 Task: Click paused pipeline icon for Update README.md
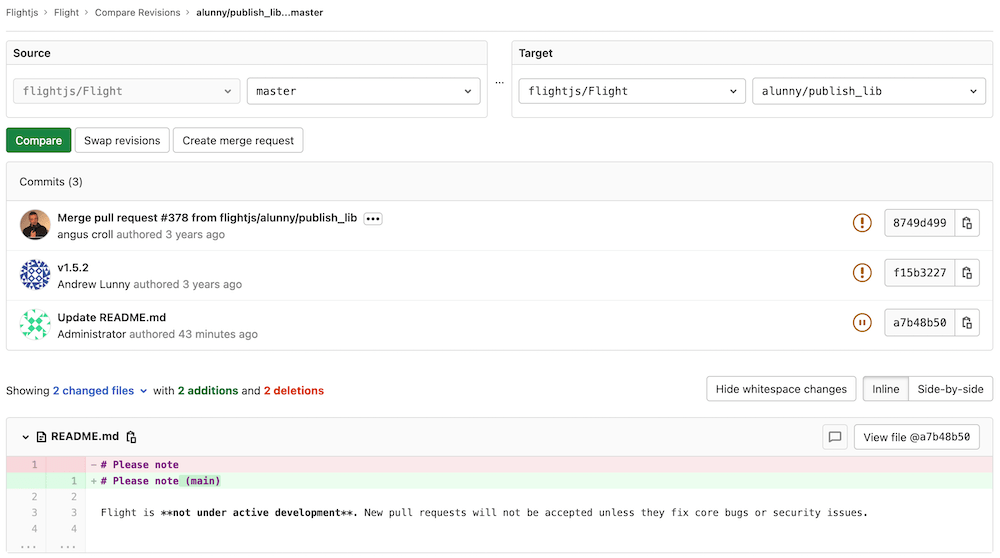(x=862, y=323)
